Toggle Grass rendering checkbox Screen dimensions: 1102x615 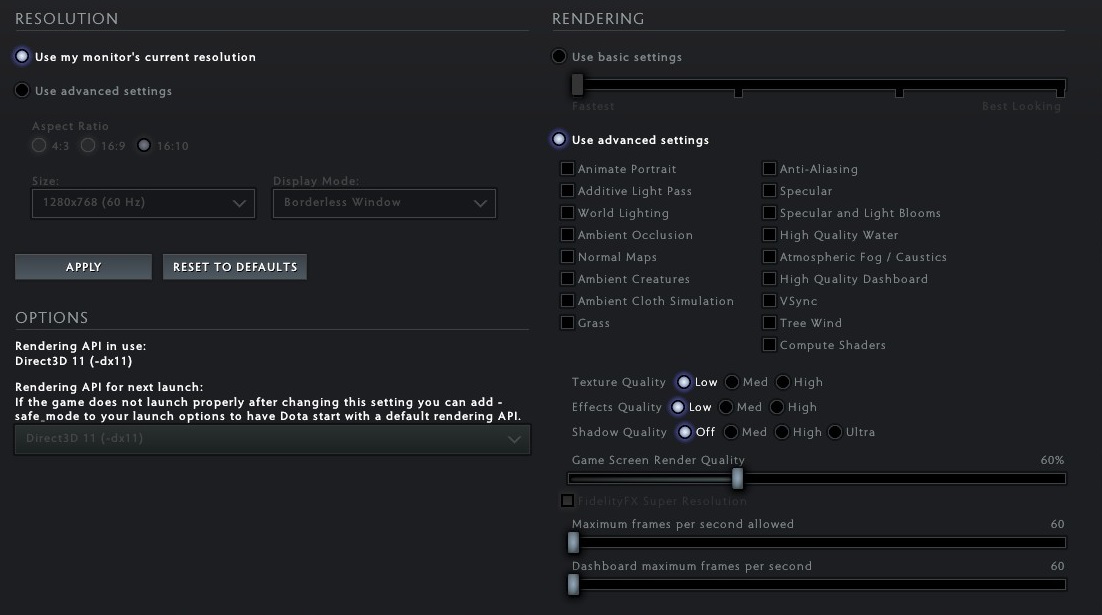point(567,323)
